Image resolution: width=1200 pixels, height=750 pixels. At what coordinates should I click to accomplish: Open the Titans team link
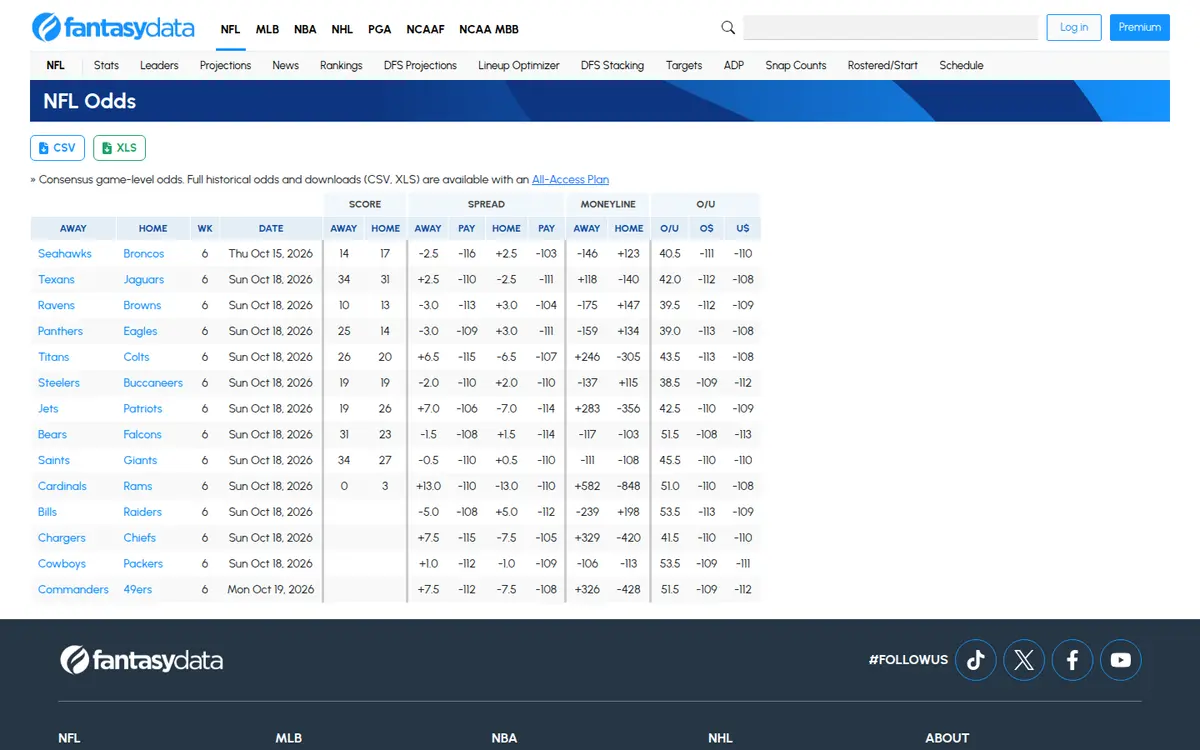tap(54, 357)
